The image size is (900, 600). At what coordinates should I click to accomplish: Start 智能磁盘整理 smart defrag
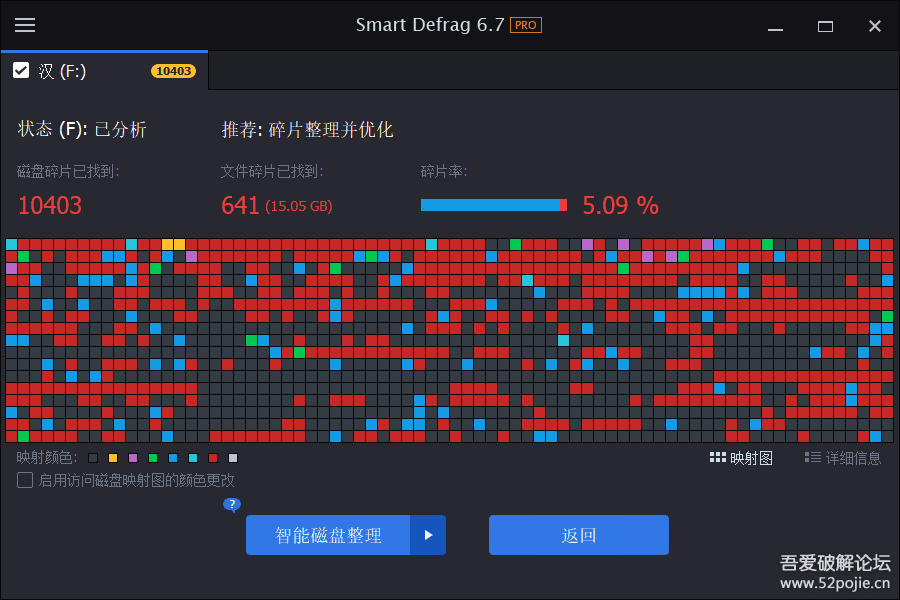(x=328, y=535)
